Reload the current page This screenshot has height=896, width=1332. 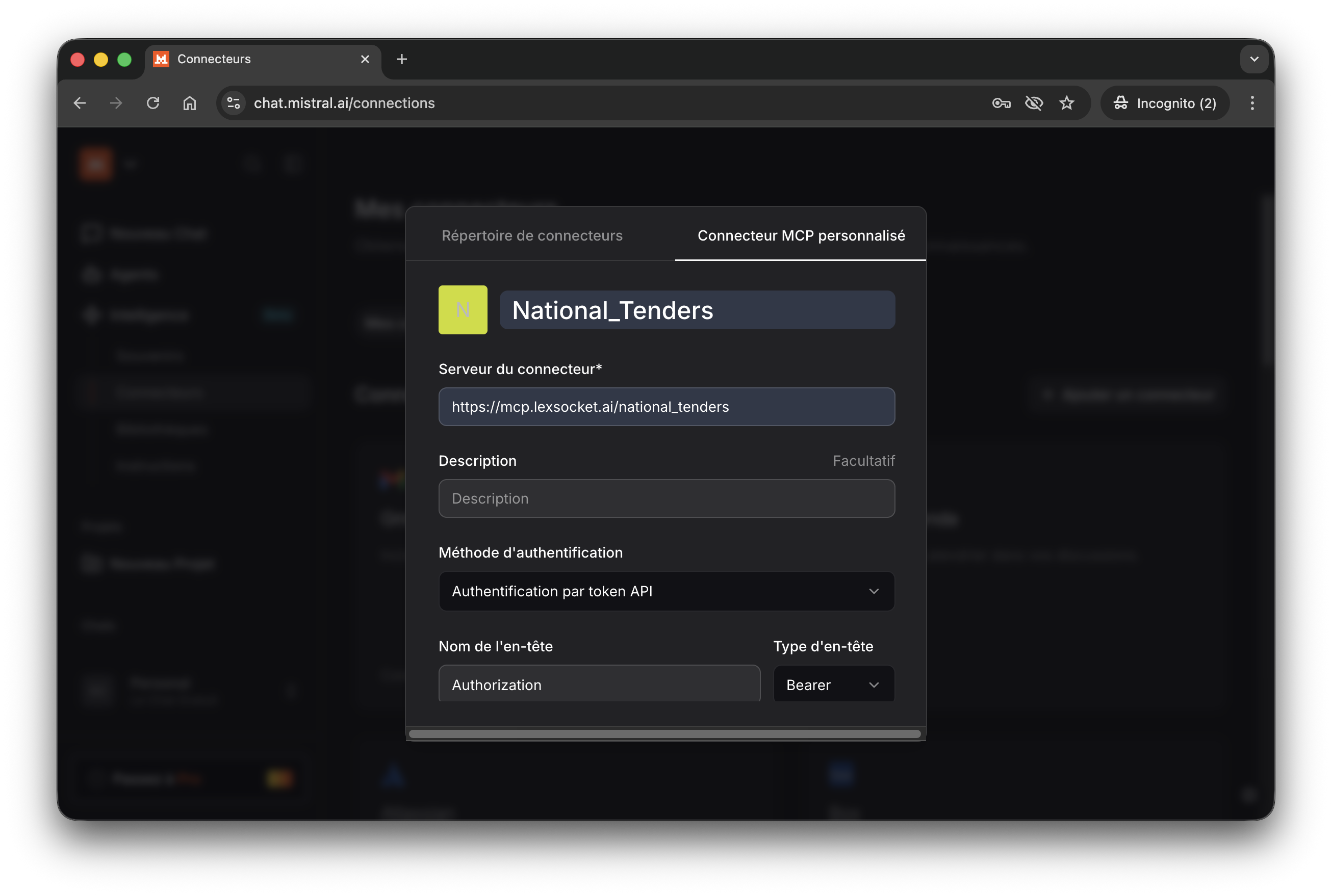[152, 103]
